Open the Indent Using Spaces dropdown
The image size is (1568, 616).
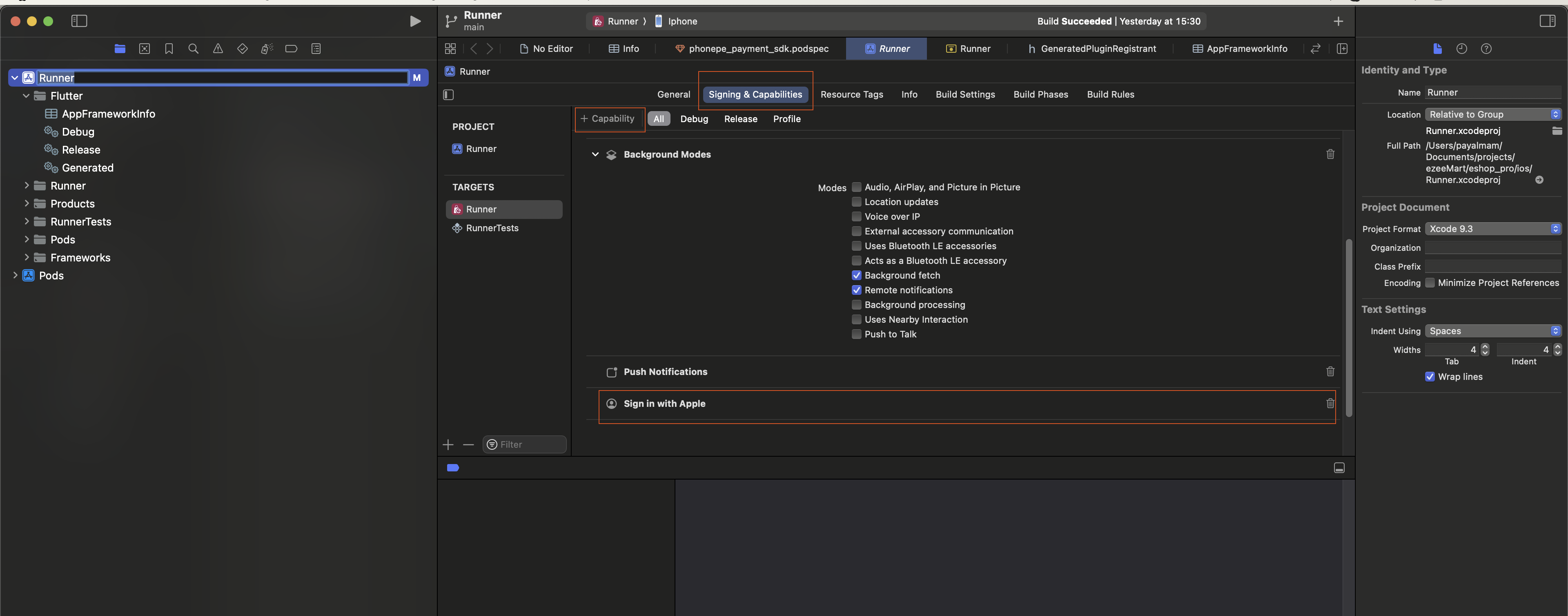[1492, 331]
